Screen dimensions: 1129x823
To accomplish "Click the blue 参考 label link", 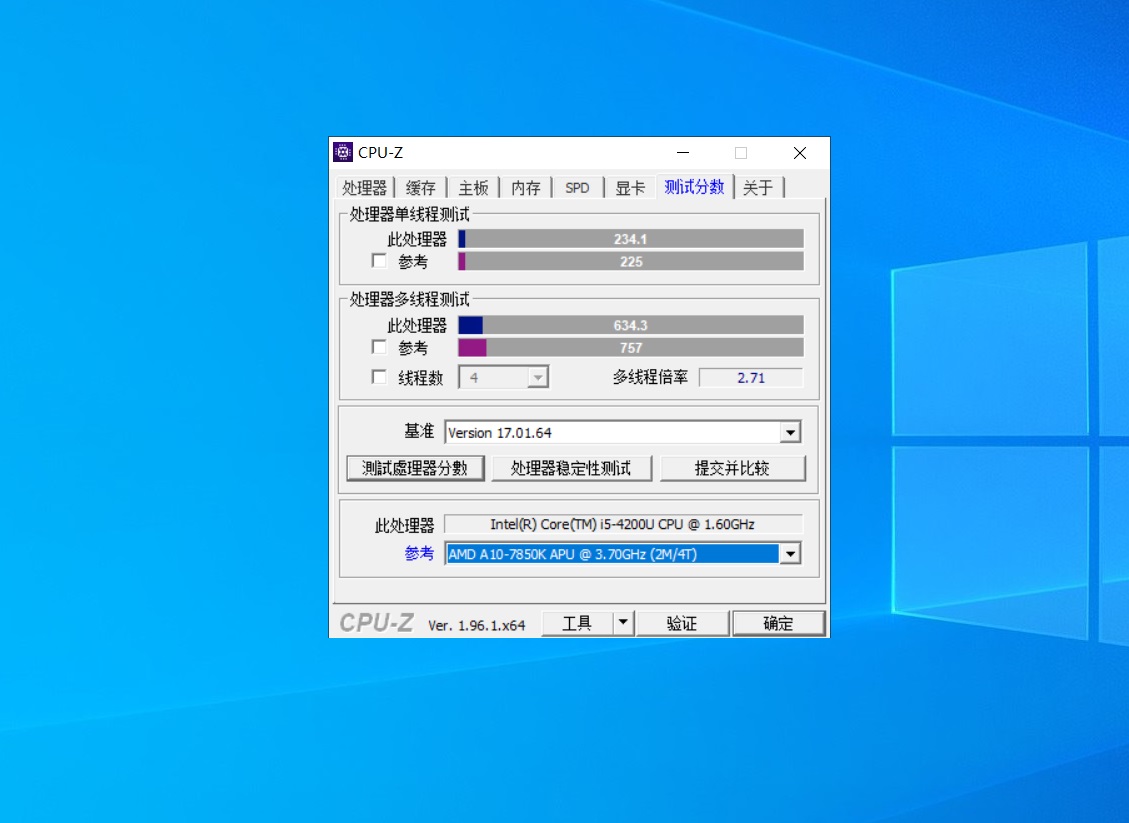I will click(x=419, y=554).
